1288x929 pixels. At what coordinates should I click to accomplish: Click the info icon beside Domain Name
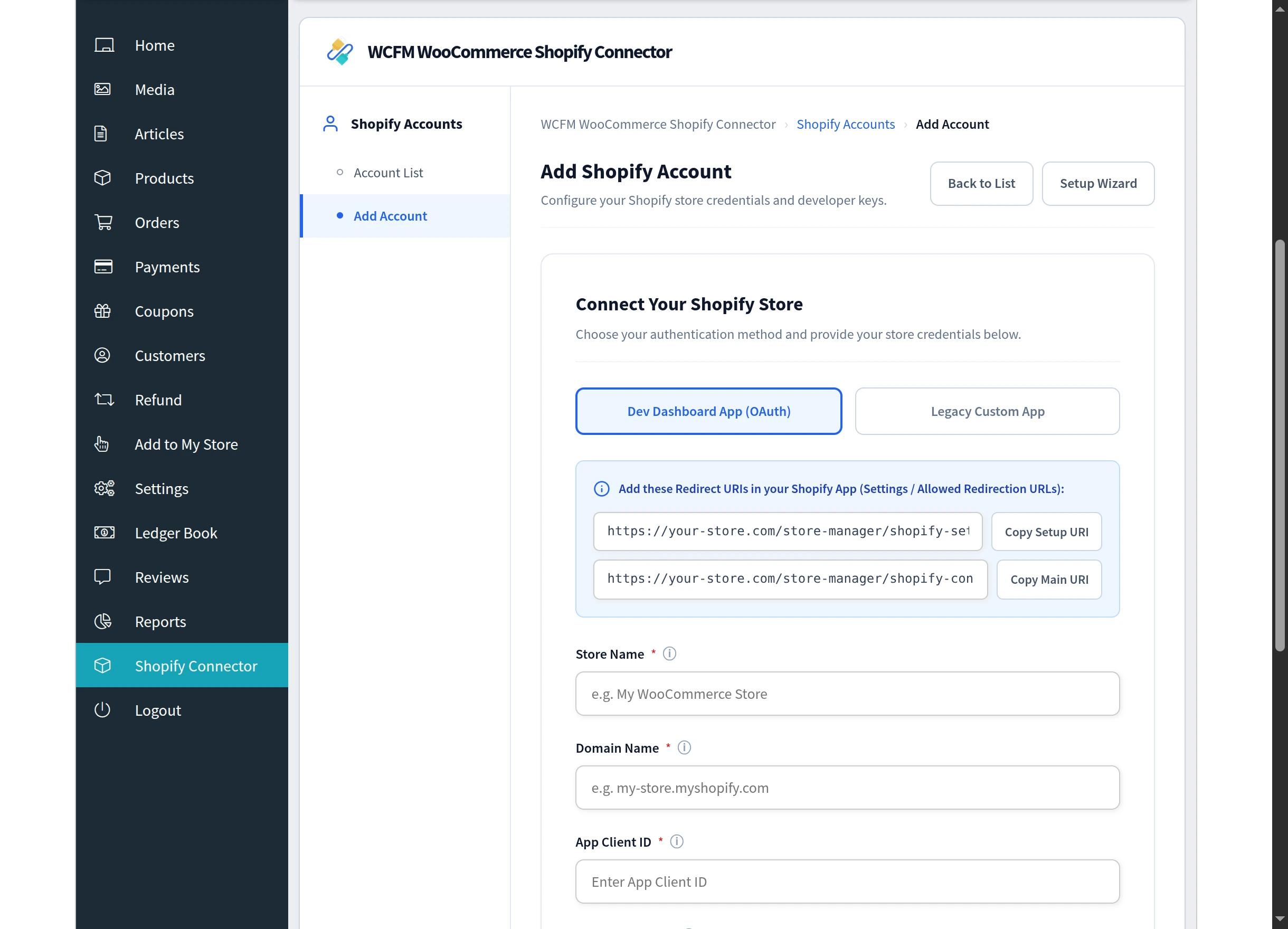point(684,747)
